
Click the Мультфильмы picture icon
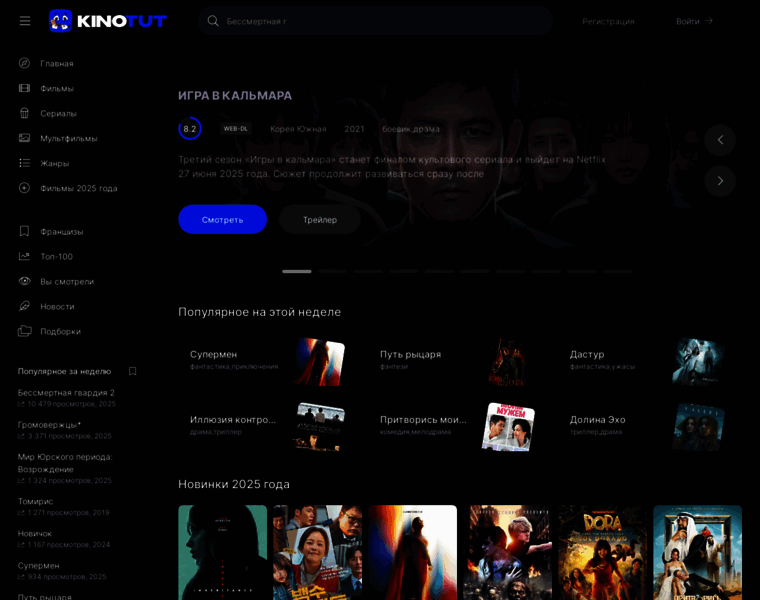[x=24, y=138]
